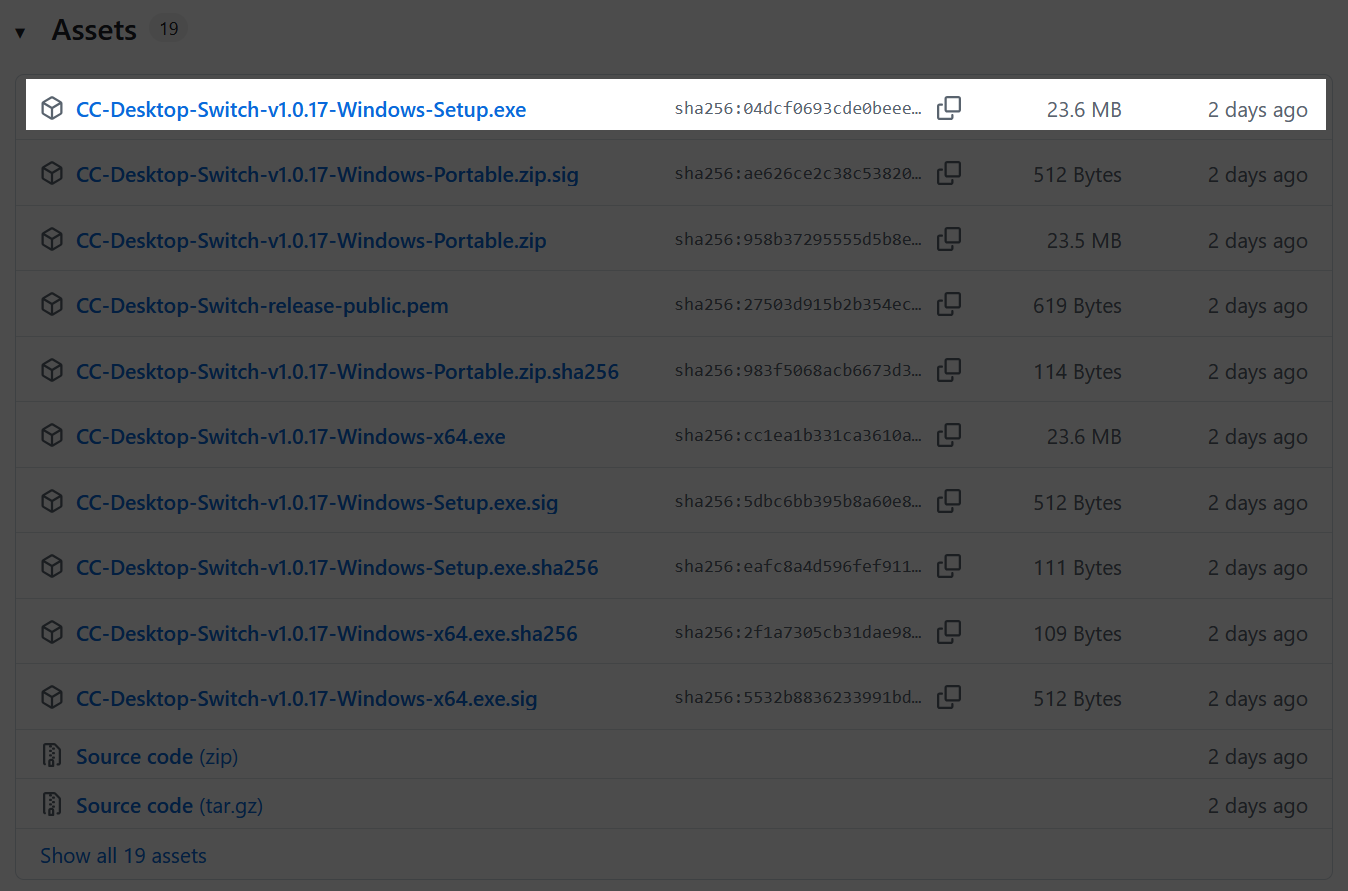
Task: Click zip file icon beside Source code (tar.gz)
Action: [52, 805]
